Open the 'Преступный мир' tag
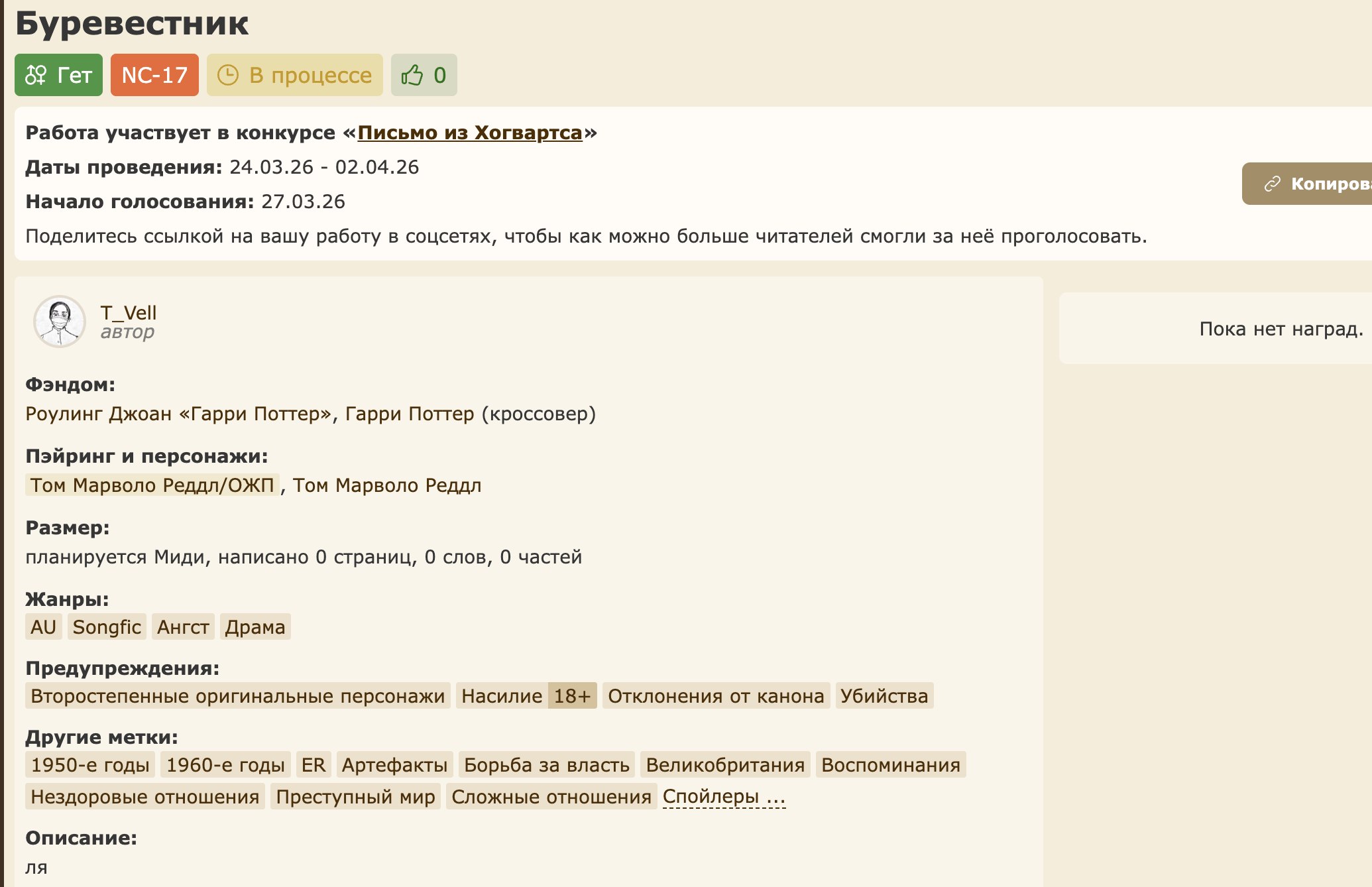The height and width of the screenshot is (887, 1372). click(x=355, y=797)
